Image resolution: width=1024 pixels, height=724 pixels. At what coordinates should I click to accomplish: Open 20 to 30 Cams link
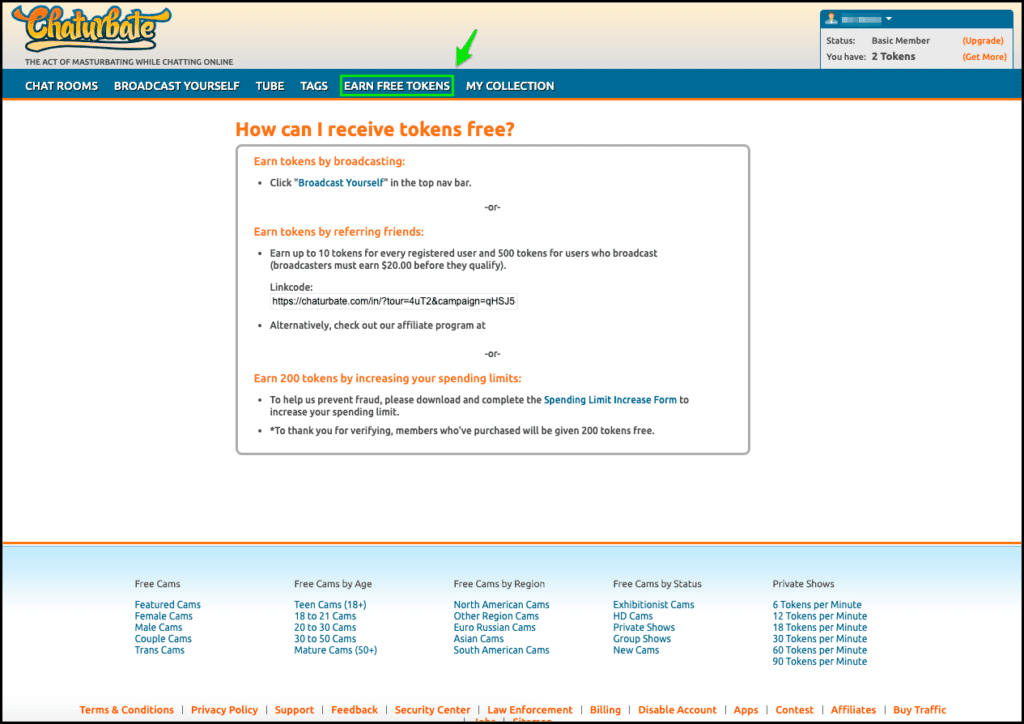pyautogui.click(x=325, y=627)
